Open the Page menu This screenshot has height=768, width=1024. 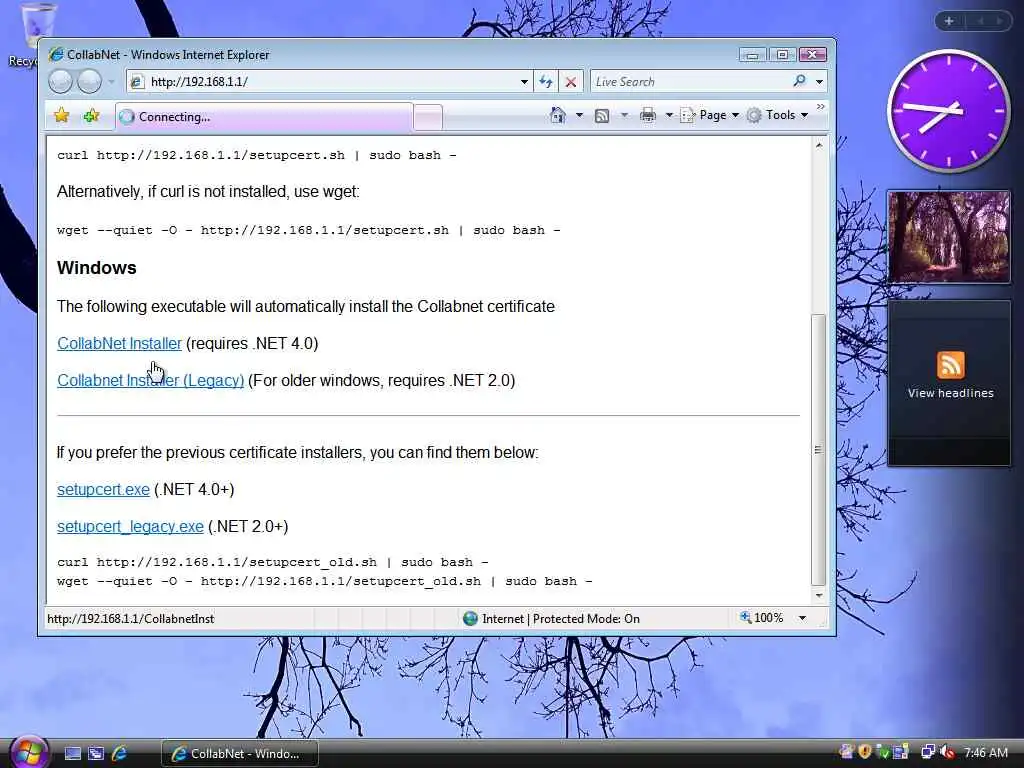pos(710,115)
